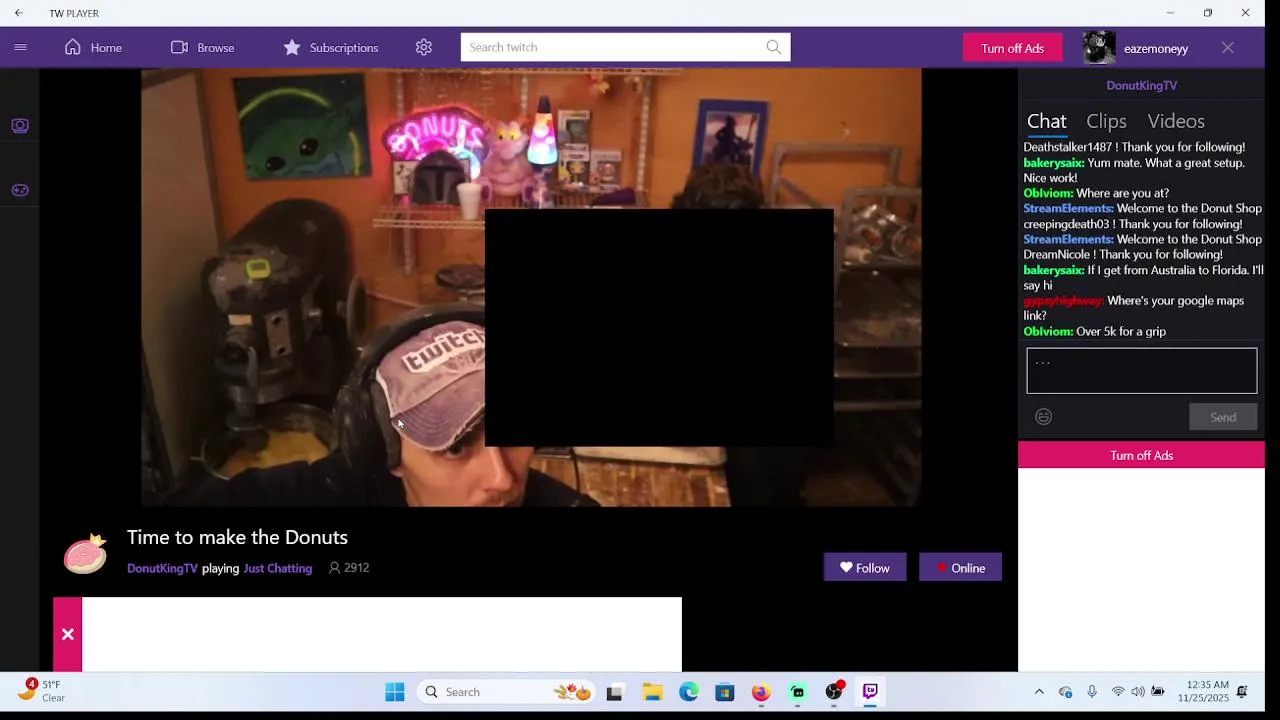Click the chat message input box
The image size is (1280, 720).
(1141, 371)
